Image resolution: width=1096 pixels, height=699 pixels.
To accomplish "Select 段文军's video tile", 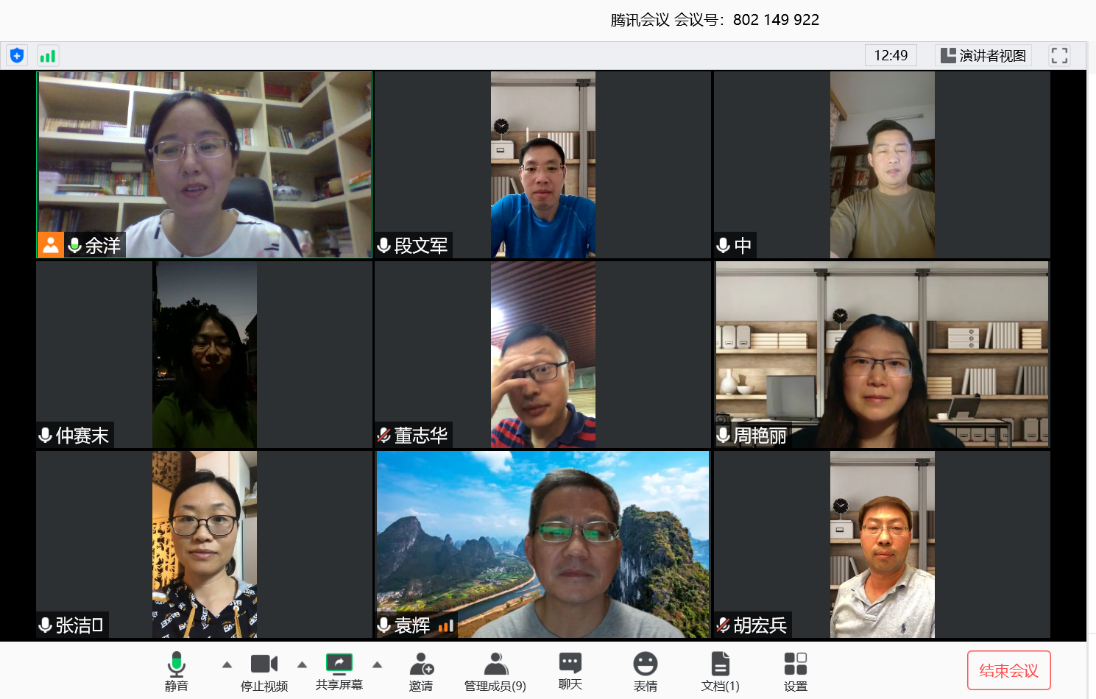I will [542, 164].
